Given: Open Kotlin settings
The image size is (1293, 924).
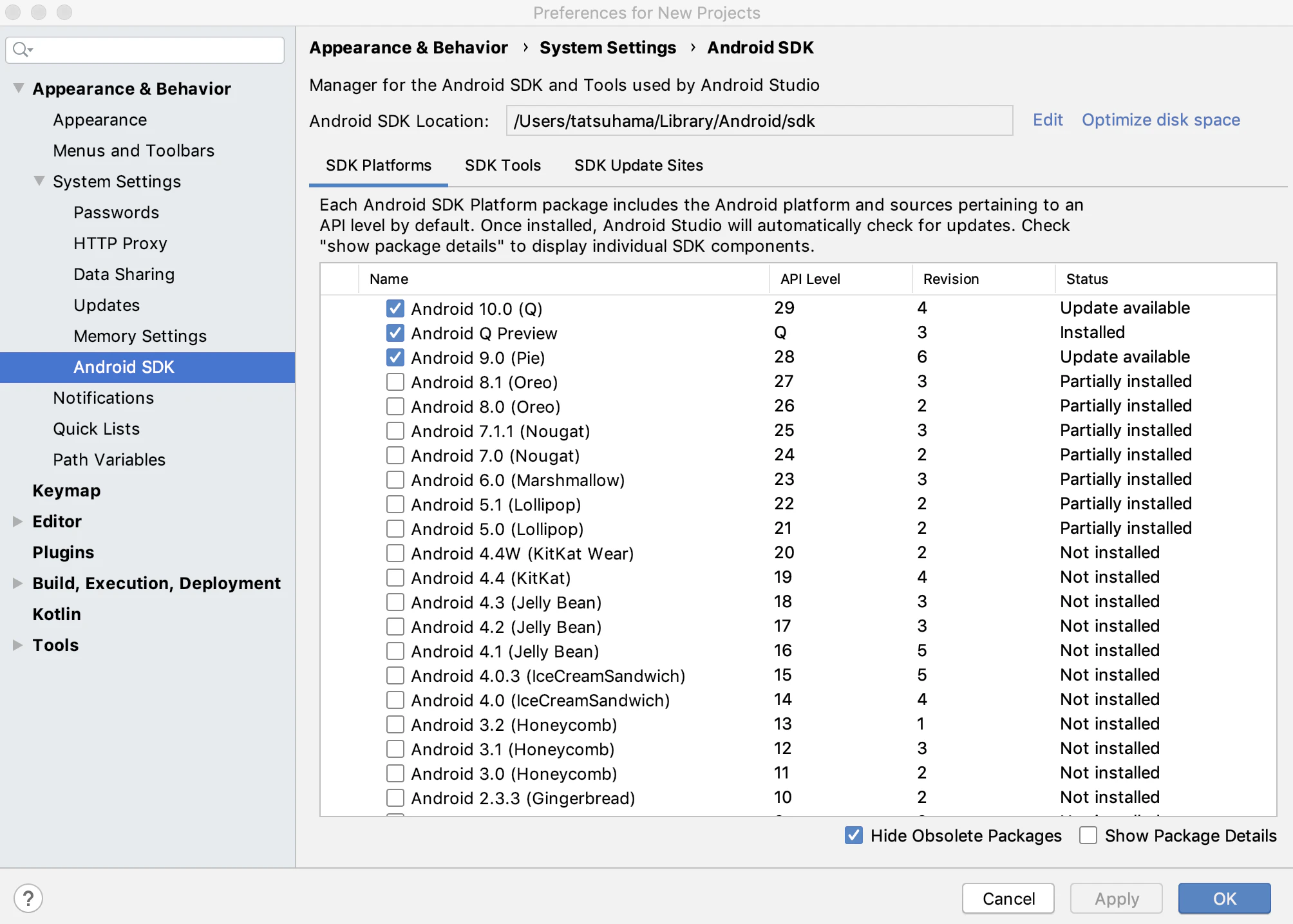Looking at the screenshot, I should click(x=57, y=614).
